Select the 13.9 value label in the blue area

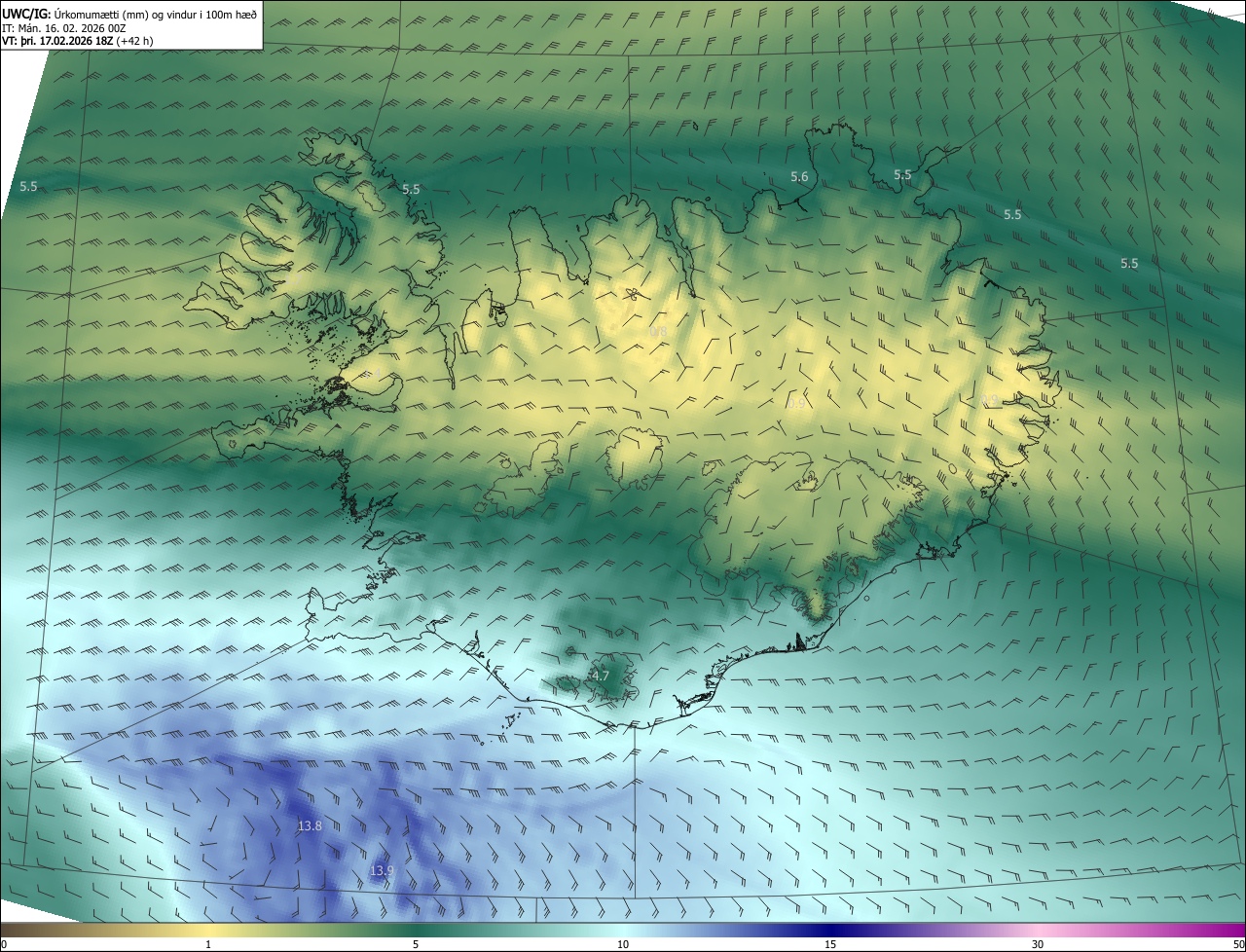pos(382,870)
